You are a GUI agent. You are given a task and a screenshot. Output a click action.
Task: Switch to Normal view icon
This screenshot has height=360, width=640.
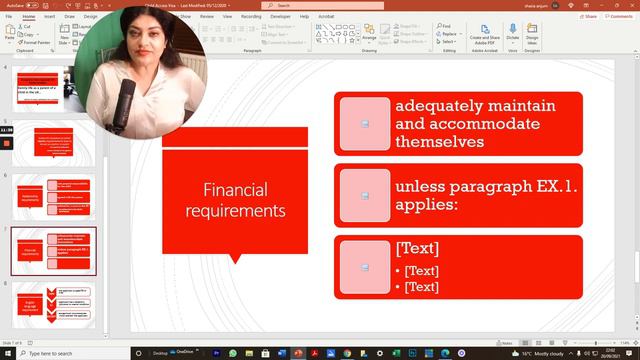(526, 343)
